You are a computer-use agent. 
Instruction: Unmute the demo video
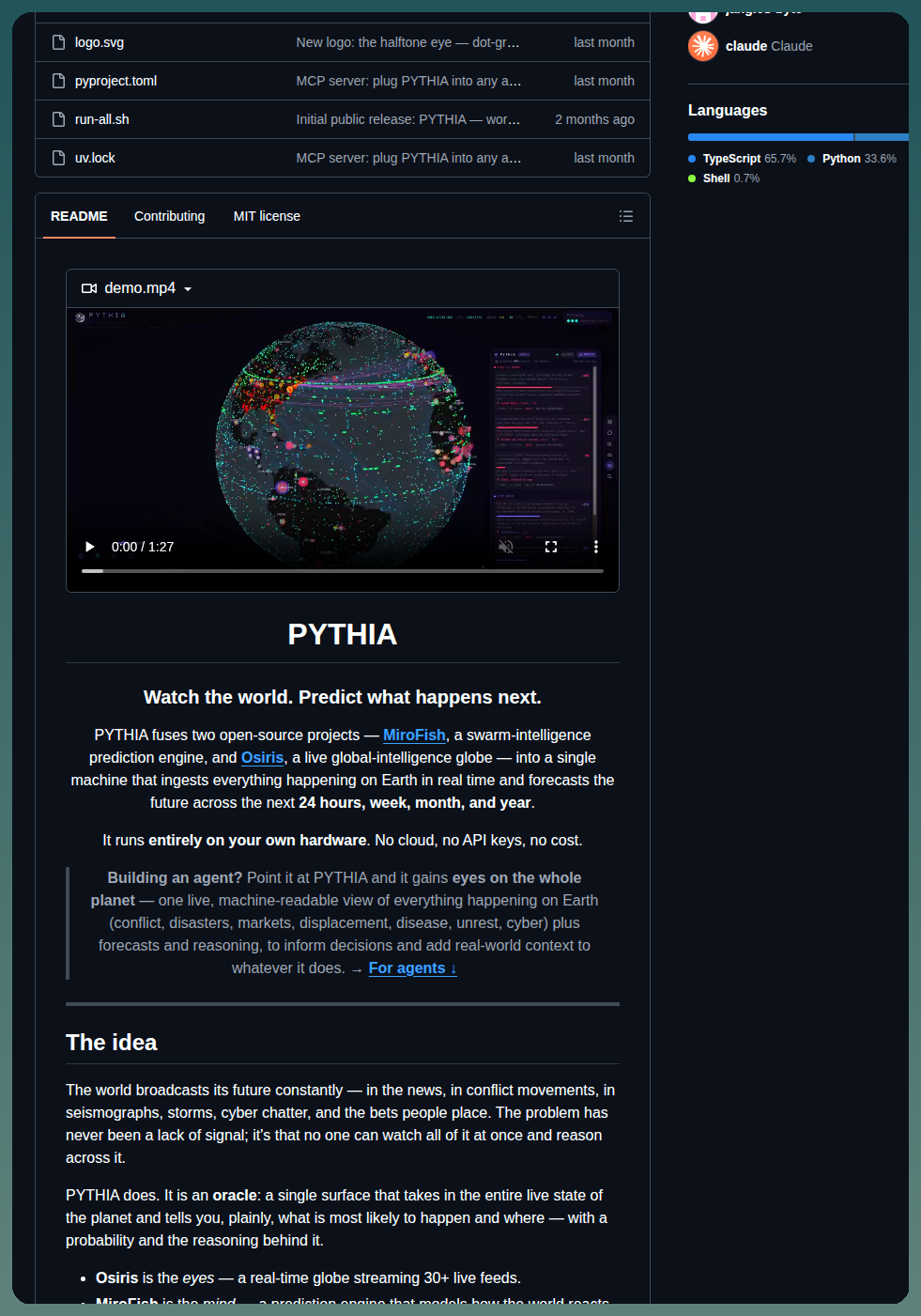(506, 547)
